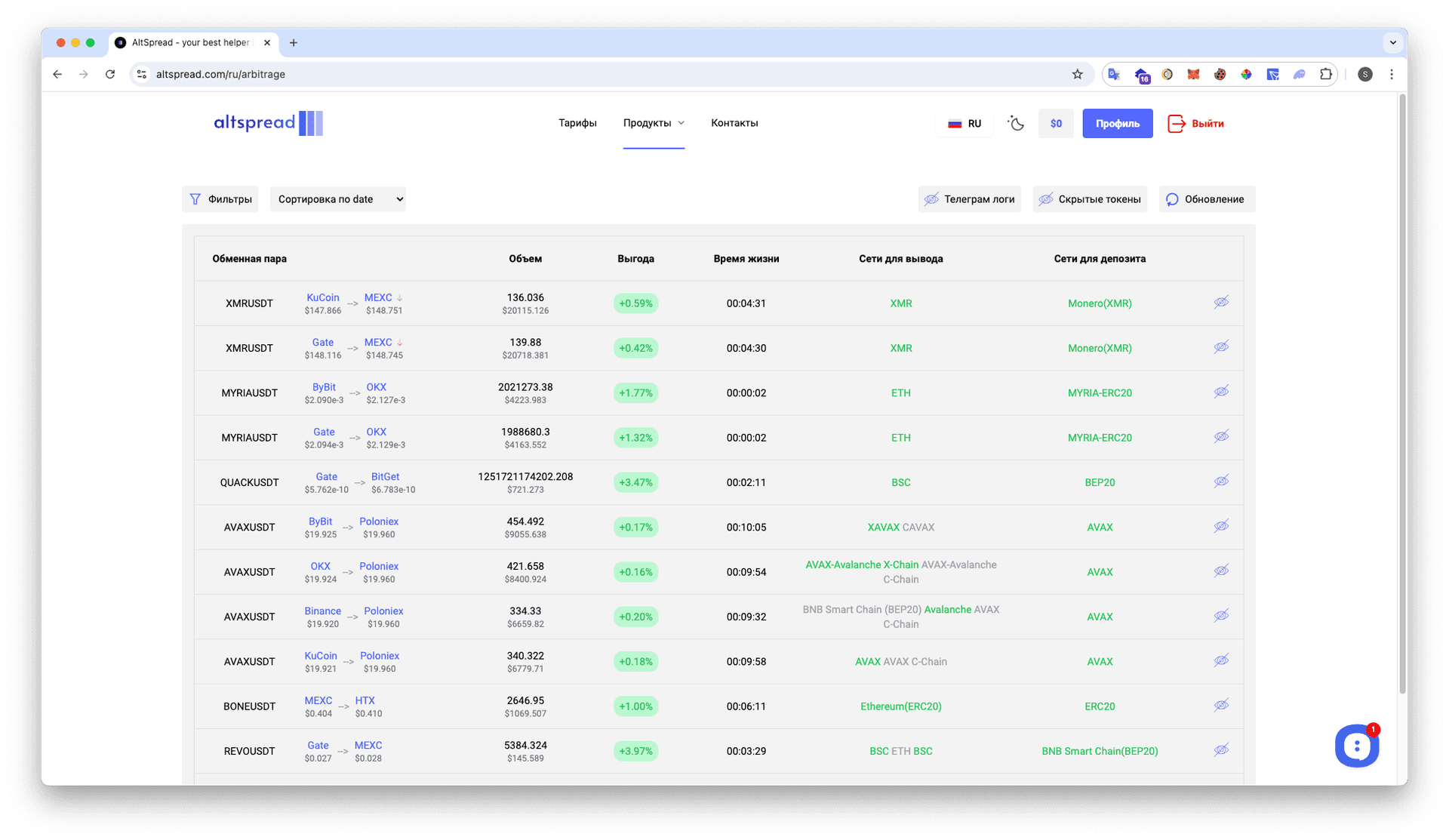The image size is (1449, 840).
Task: Click the Обновление refresh button
Action: coord(1207,199)
